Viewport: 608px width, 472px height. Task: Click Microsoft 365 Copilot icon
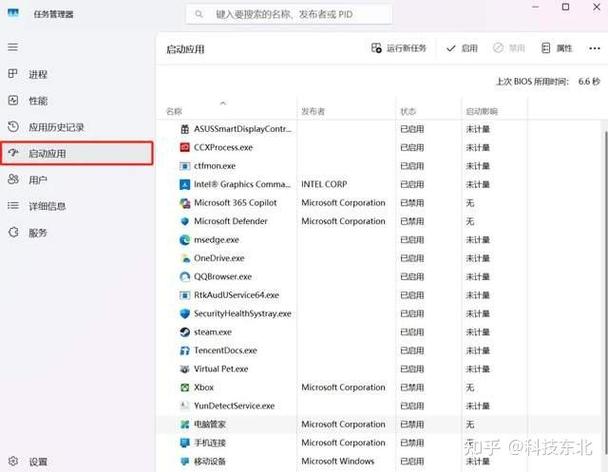[185, 203]
